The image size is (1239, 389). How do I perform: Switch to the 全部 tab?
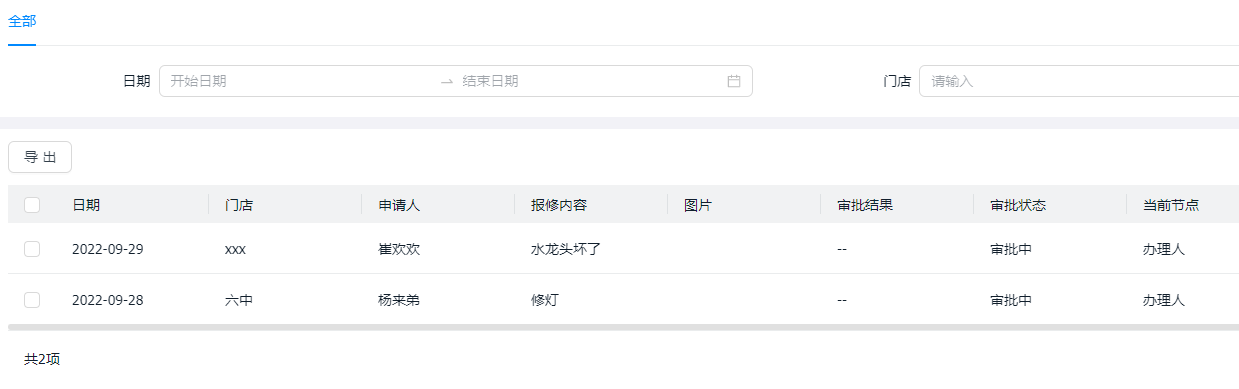click(22, 21)
